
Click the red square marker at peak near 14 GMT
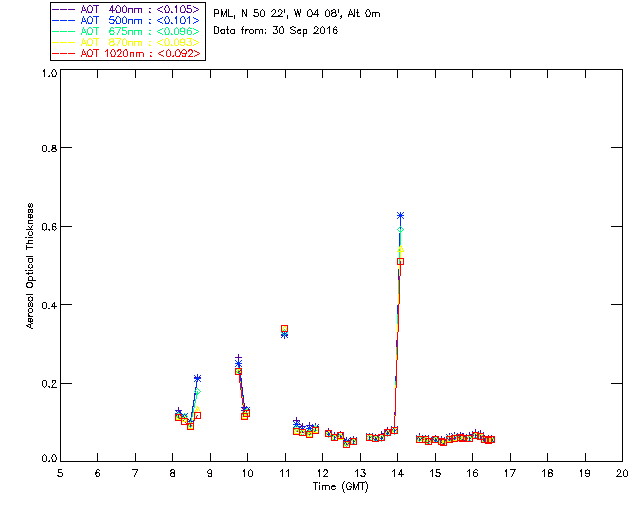[400, 261]
